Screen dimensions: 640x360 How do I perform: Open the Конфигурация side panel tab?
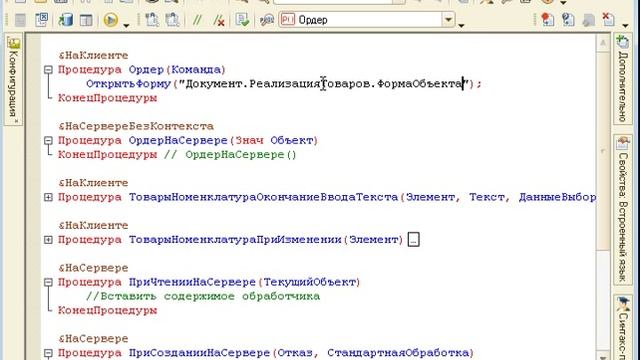click(13, 80)
